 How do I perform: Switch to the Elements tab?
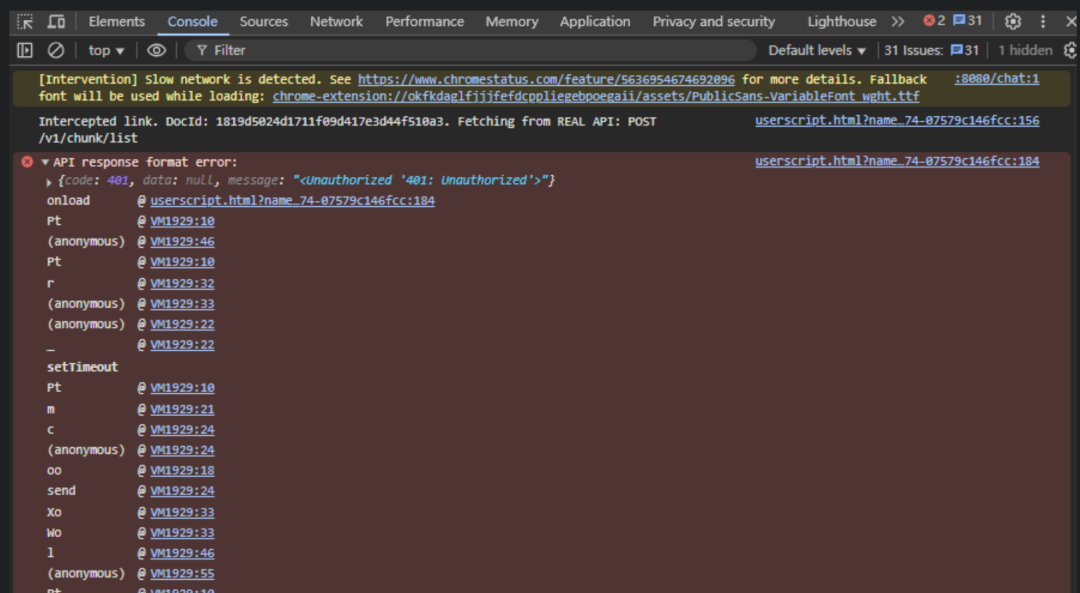(116, 21)
